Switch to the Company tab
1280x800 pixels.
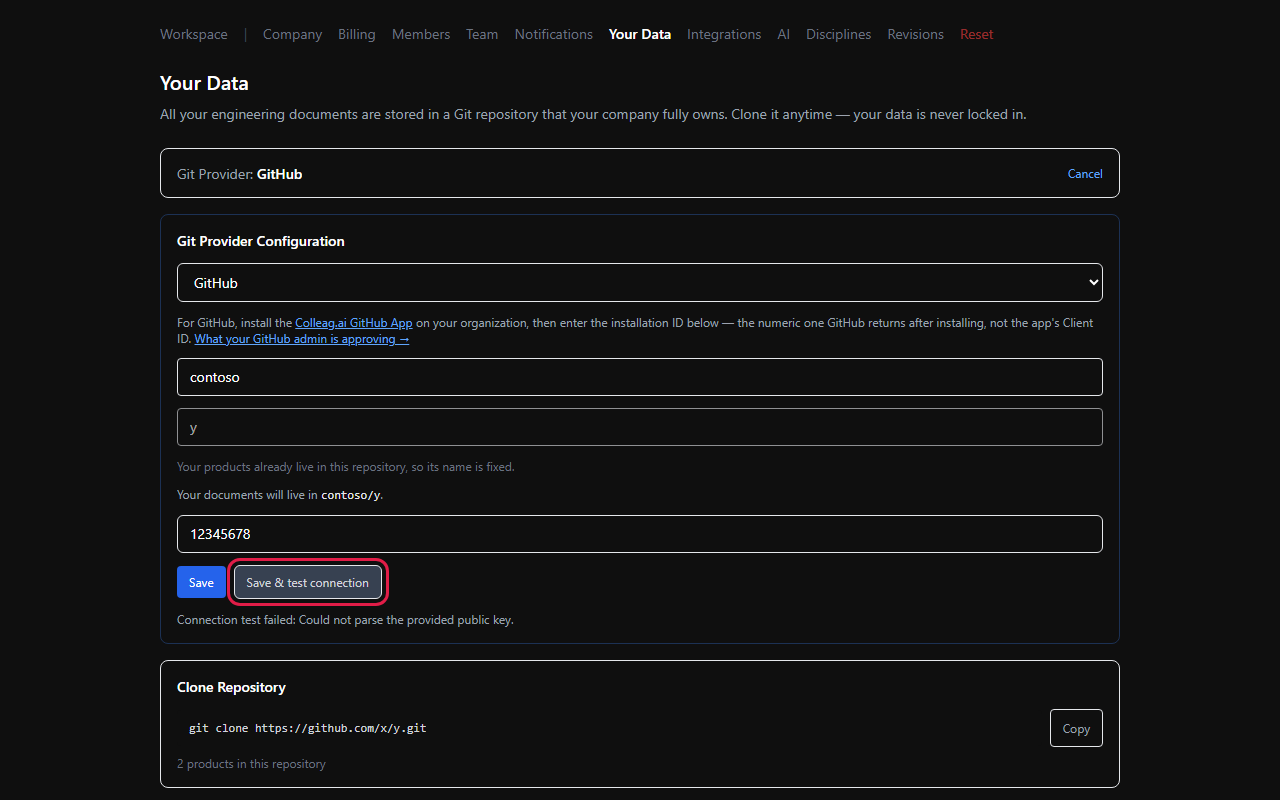point(292,34)
